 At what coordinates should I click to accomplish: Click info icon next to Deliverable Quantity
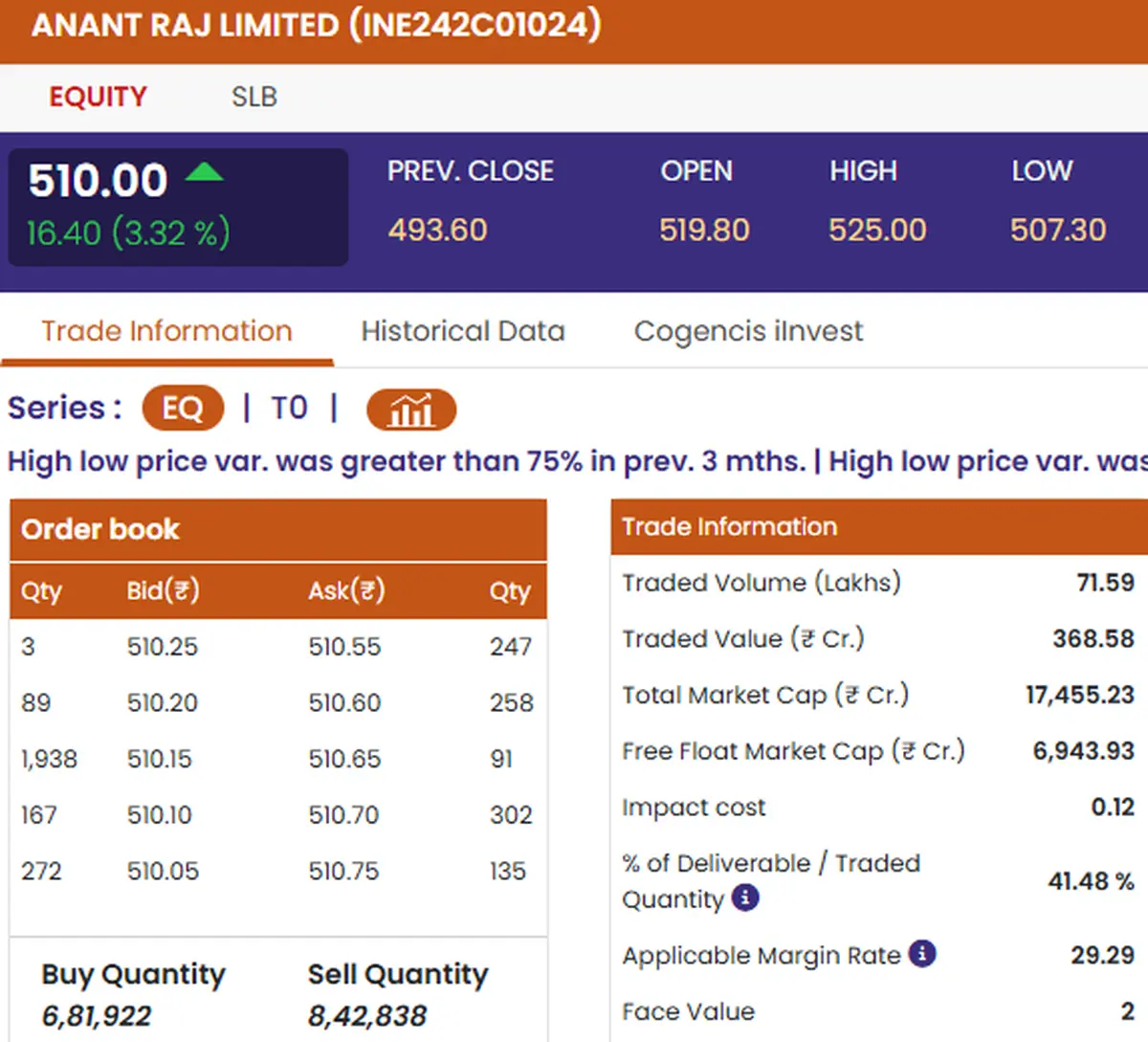point(745,898)
